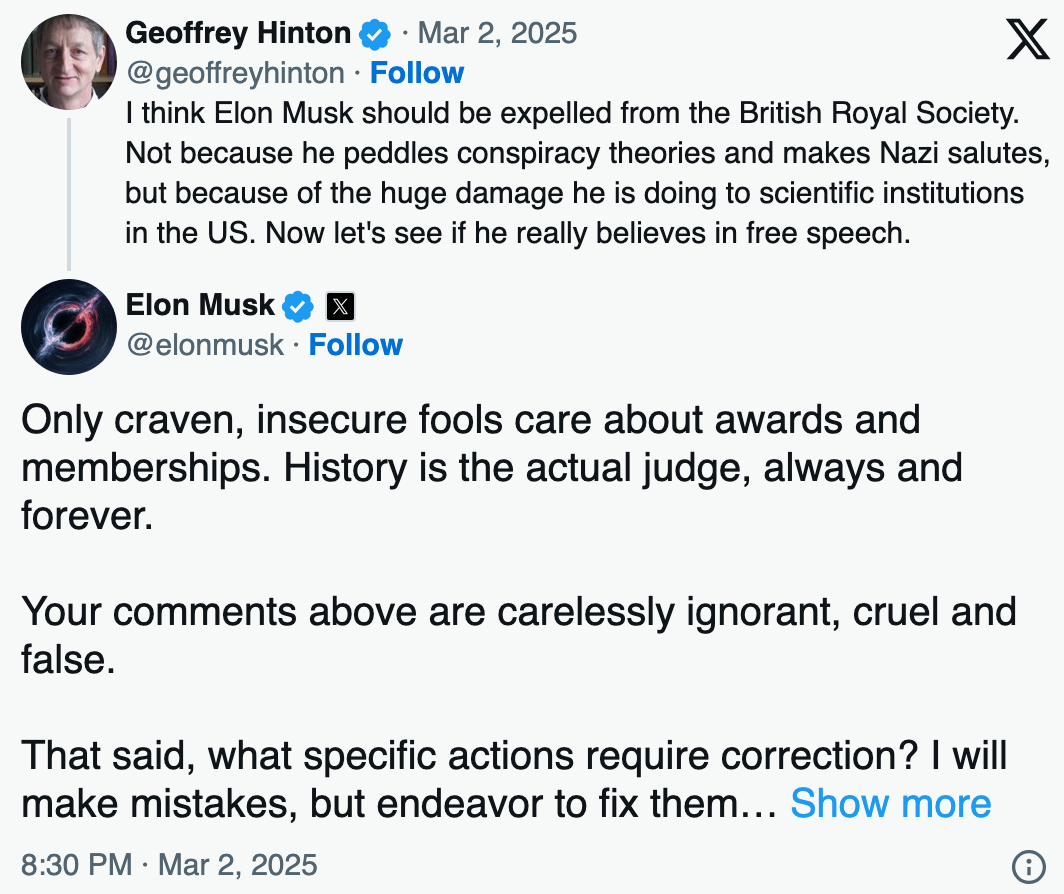The height and width of the screenshot is (894, 1064).
Task: Click the 'carelessly ignorant, cruel and false' paragraph
Action: pyautogui.click(x=519, y=635)
